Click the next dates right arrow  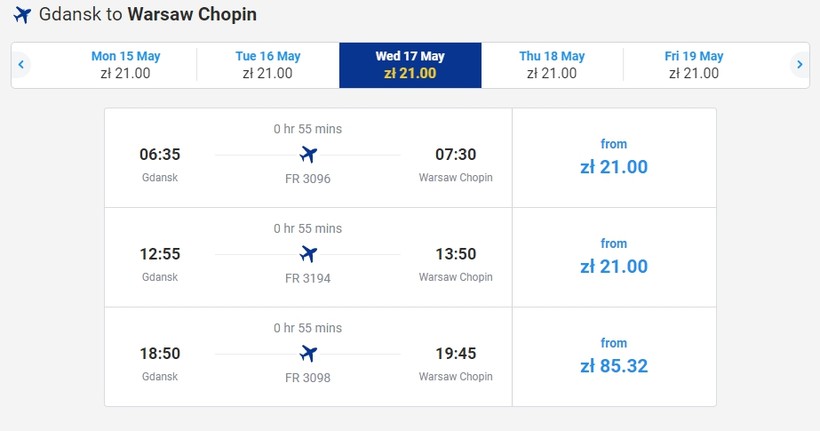pyautogui.click(x=798, y=65)
